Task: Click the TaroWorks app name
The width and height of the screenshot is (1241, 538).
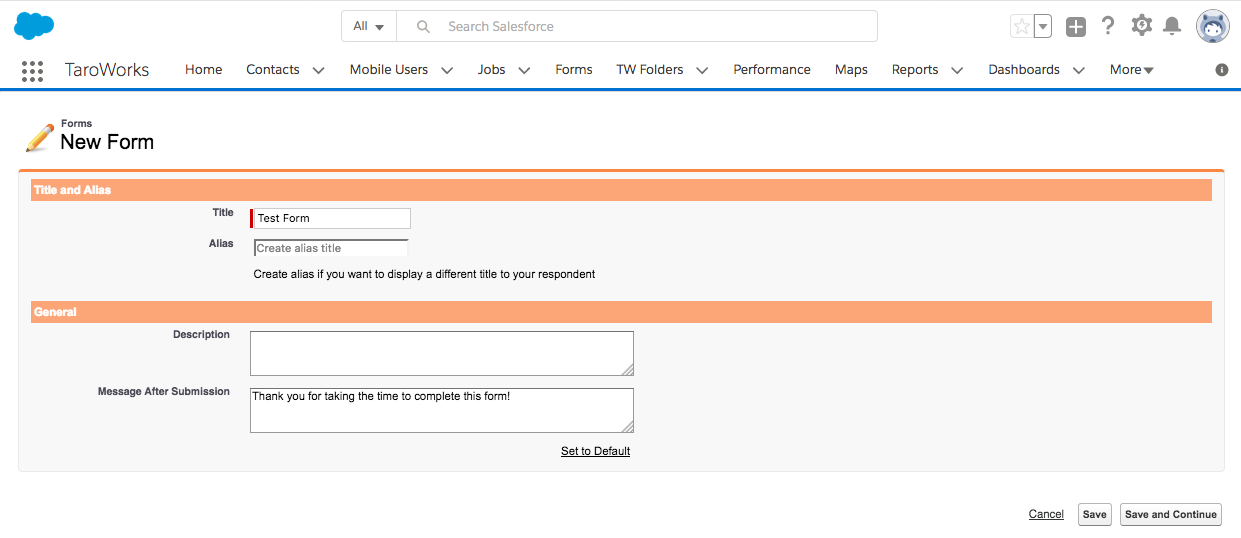Action: click(x=107, y=70)
